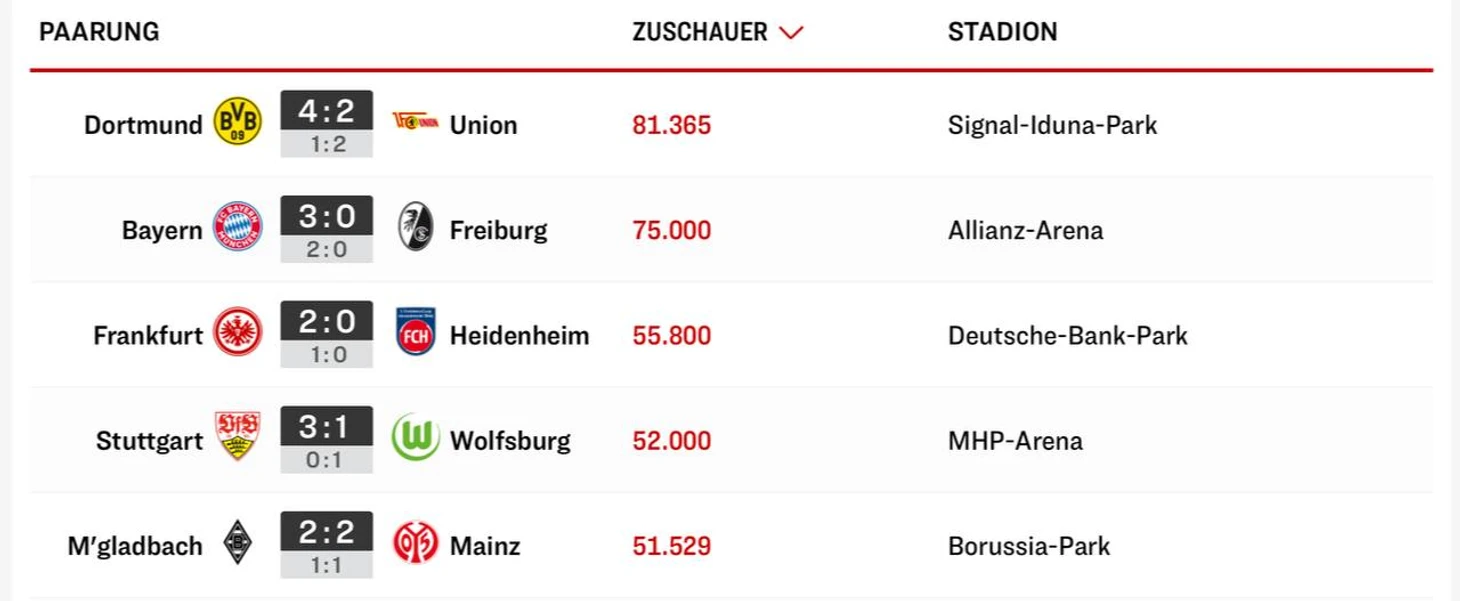The height and width of the screenshot is (601, 1460).
Task: Click the VfL Wolfsburg green logo
Action: tap(415, 439)
